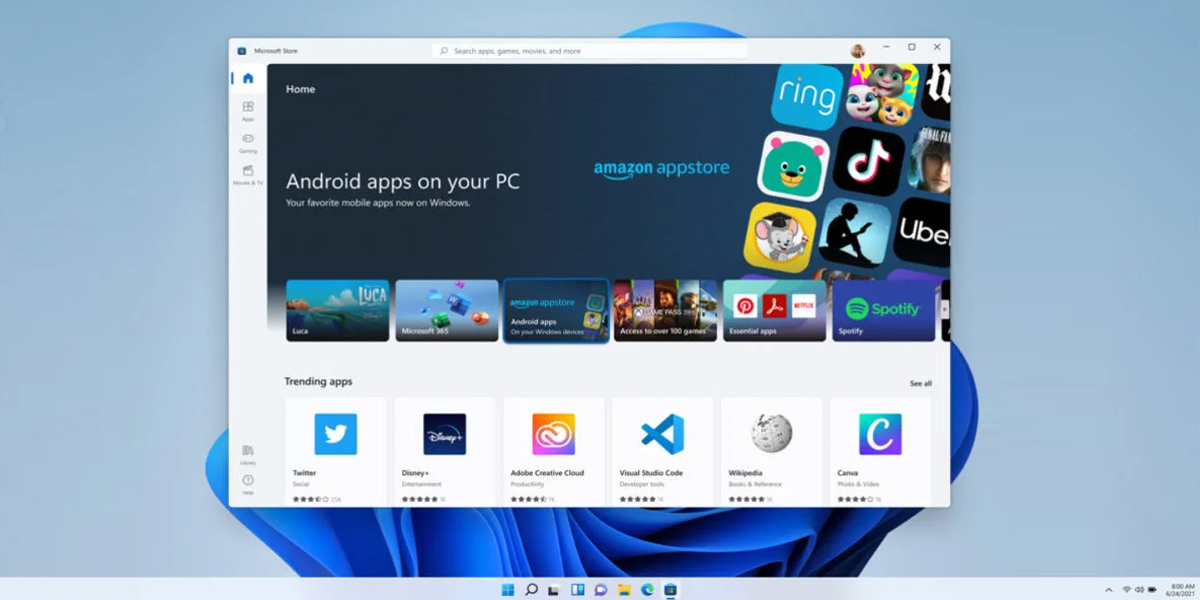Open the Visual Studio Code app icon
Image resolution: width=1200 pixels, height=600 pixels.
tap(662, 434)
